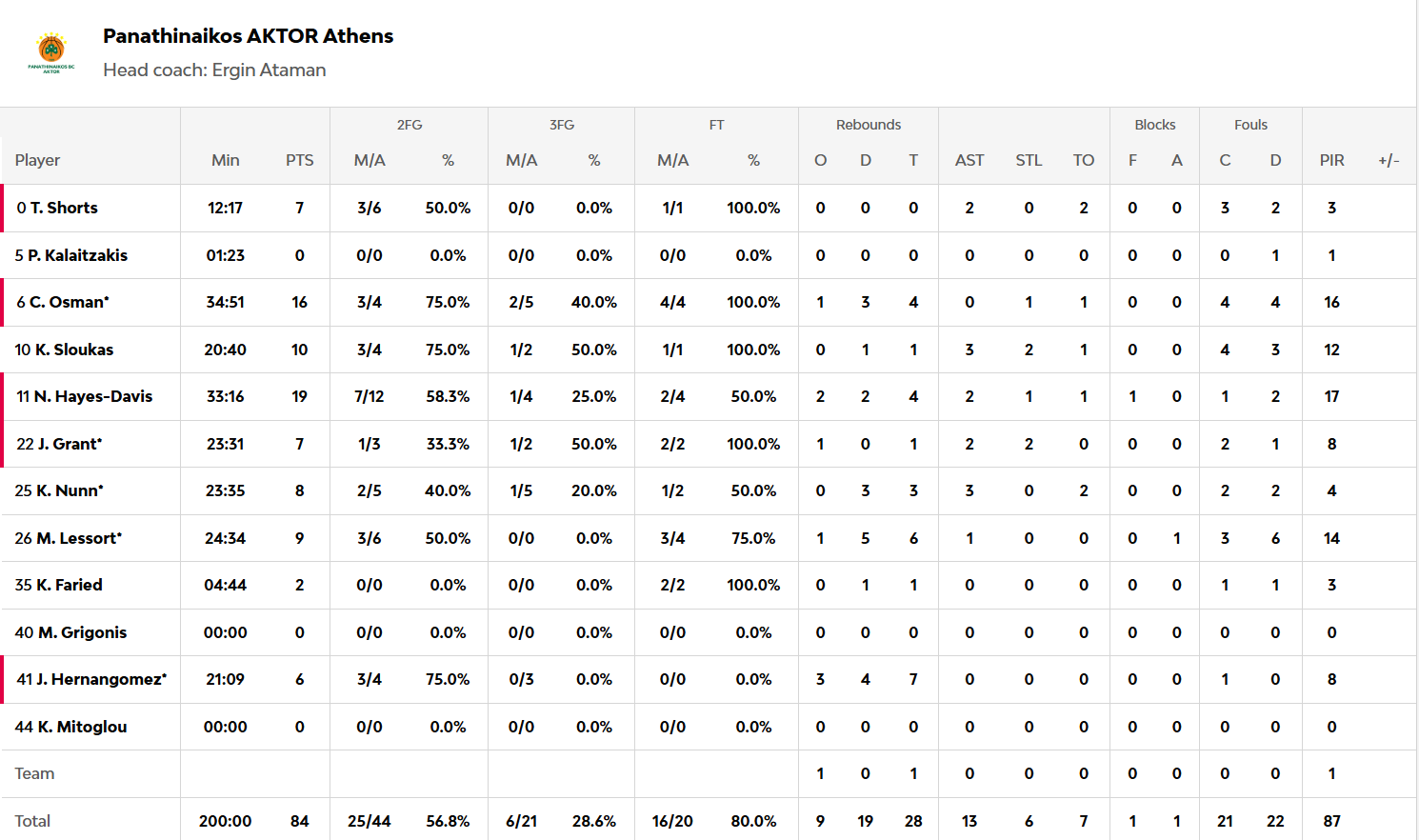Open K. Nunn player profile
The image size is (1419, 840).
click(x=69, y=490)
